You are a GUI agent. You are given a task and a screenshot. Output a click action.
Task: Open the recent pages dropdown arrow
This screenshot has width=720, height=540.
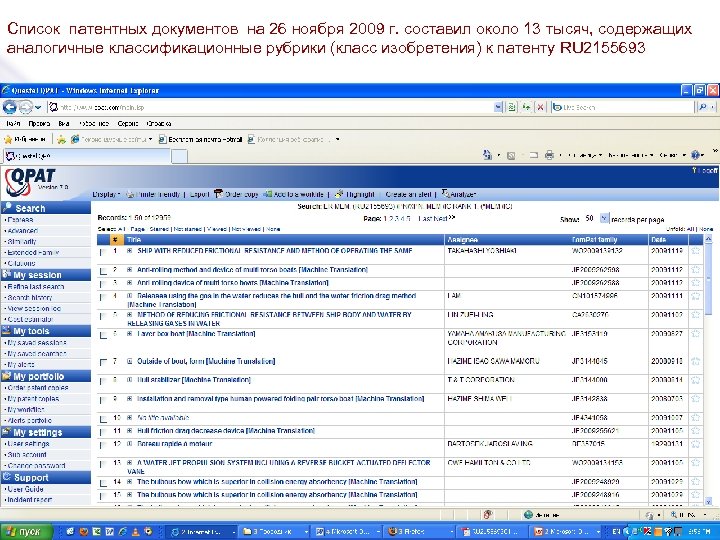(38, 107)
